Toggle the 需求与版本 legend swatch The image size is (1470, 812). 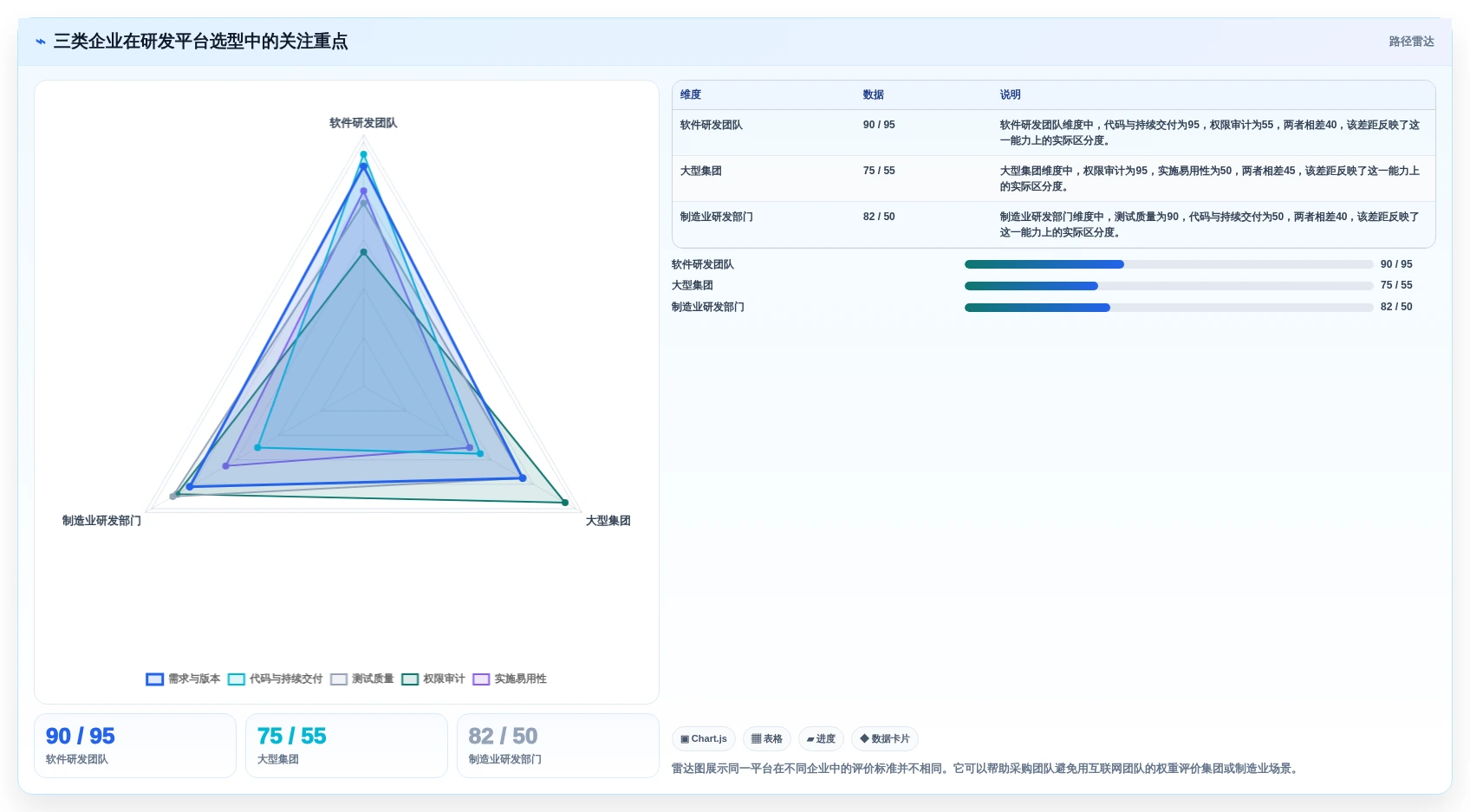(155, 679)
